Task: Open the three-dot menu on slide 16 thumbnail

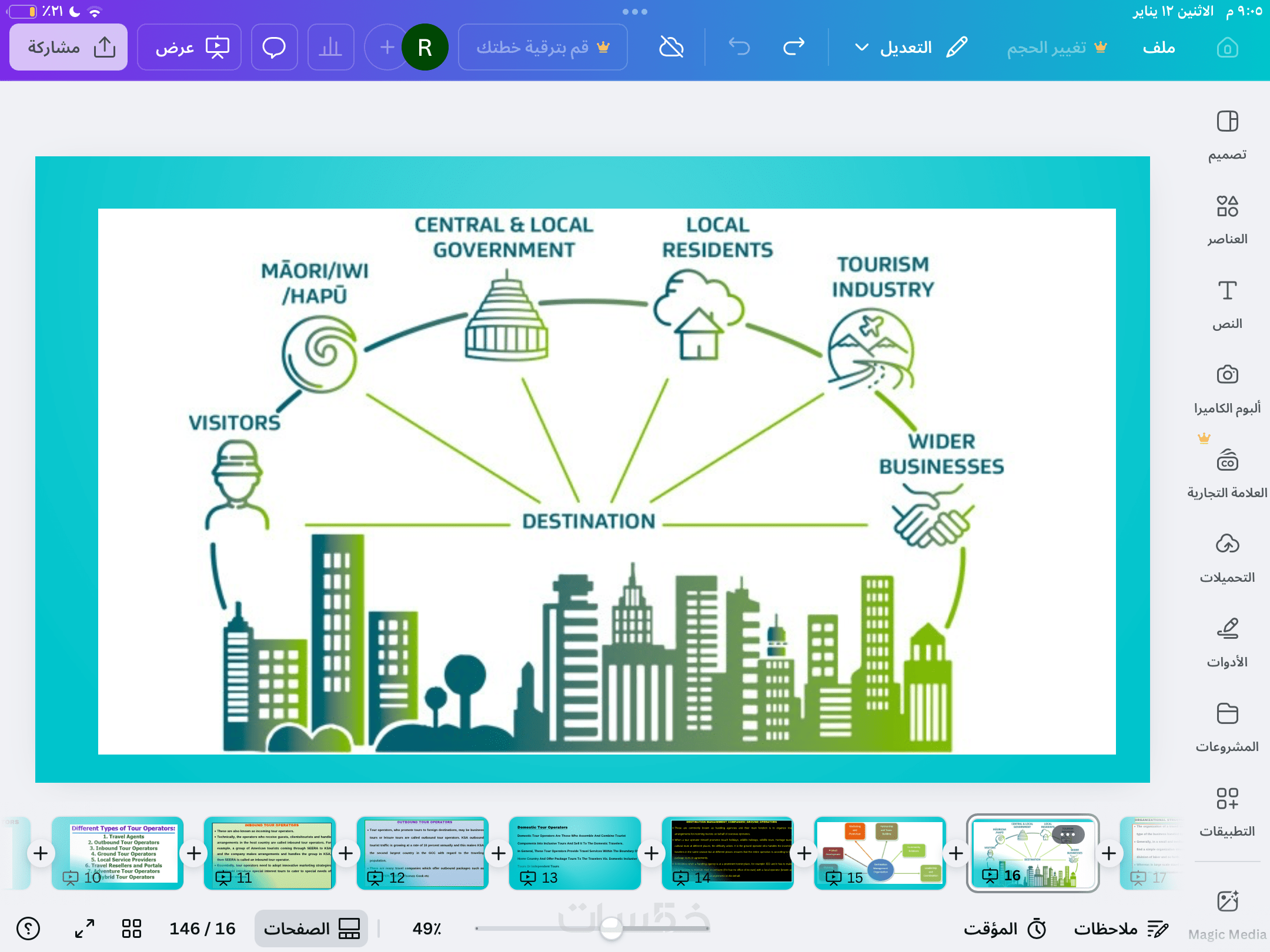Action: (x=1068, y=834)
